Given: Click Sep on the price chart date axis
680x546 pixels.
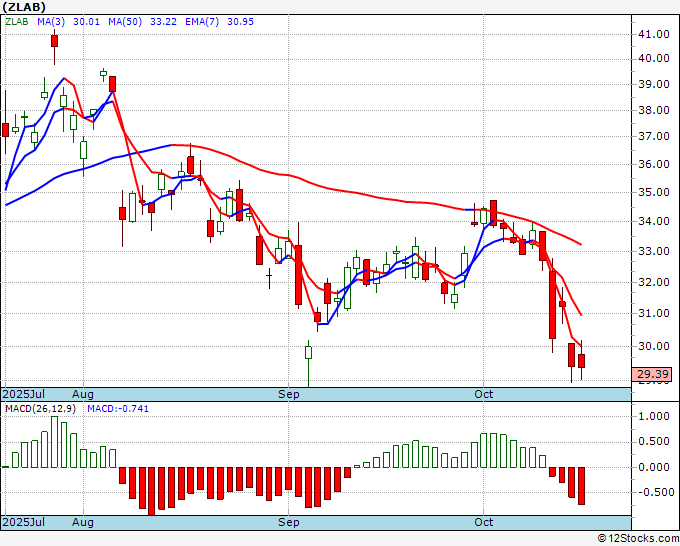Looking at the screenshot, I should coord(289,394).
